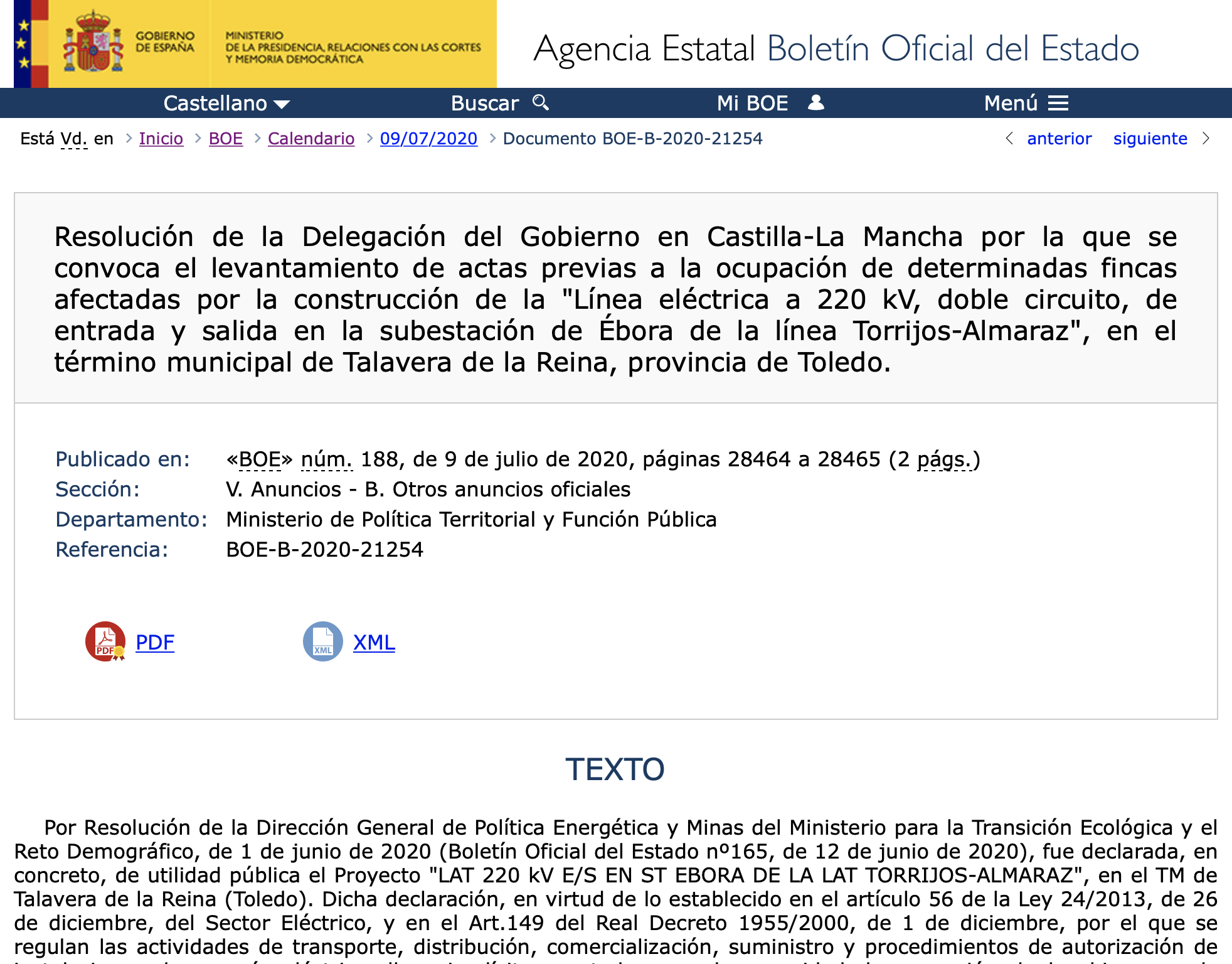Click the Documento BOE-B-2020-21254 breadcrumb text
This screenshot has height=964, width=1232.
click(x=633, y=139)
